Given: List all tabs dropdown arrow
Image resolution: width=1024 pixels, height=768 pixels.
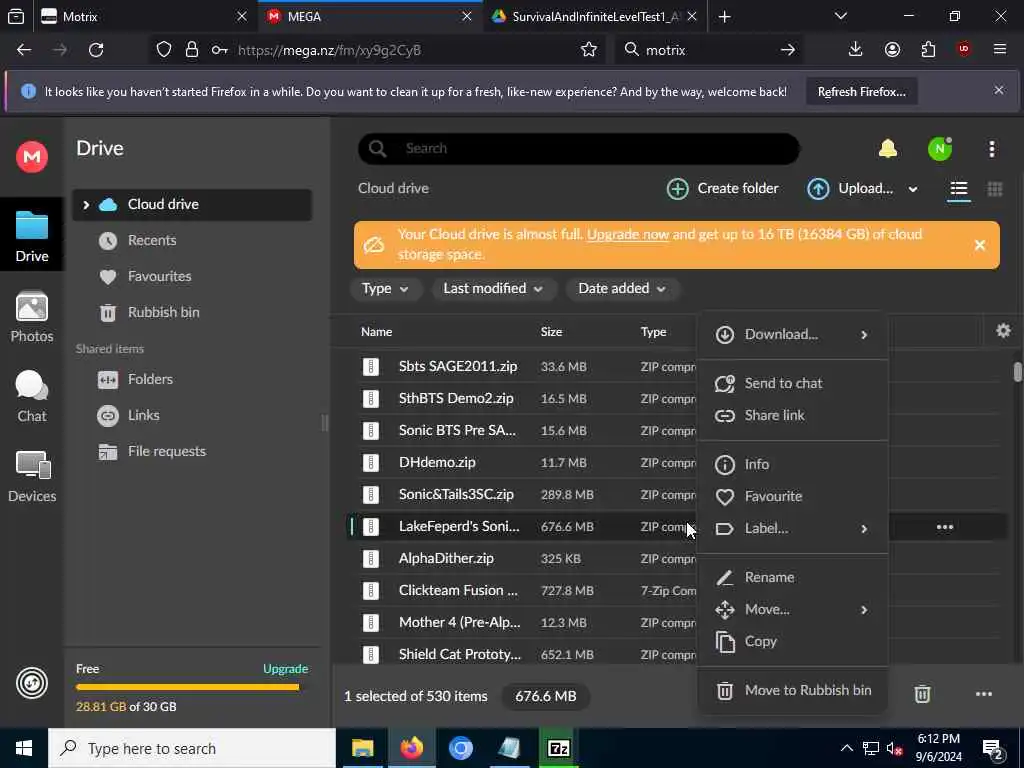Looking at the screenshot, I should coord(840,16).
